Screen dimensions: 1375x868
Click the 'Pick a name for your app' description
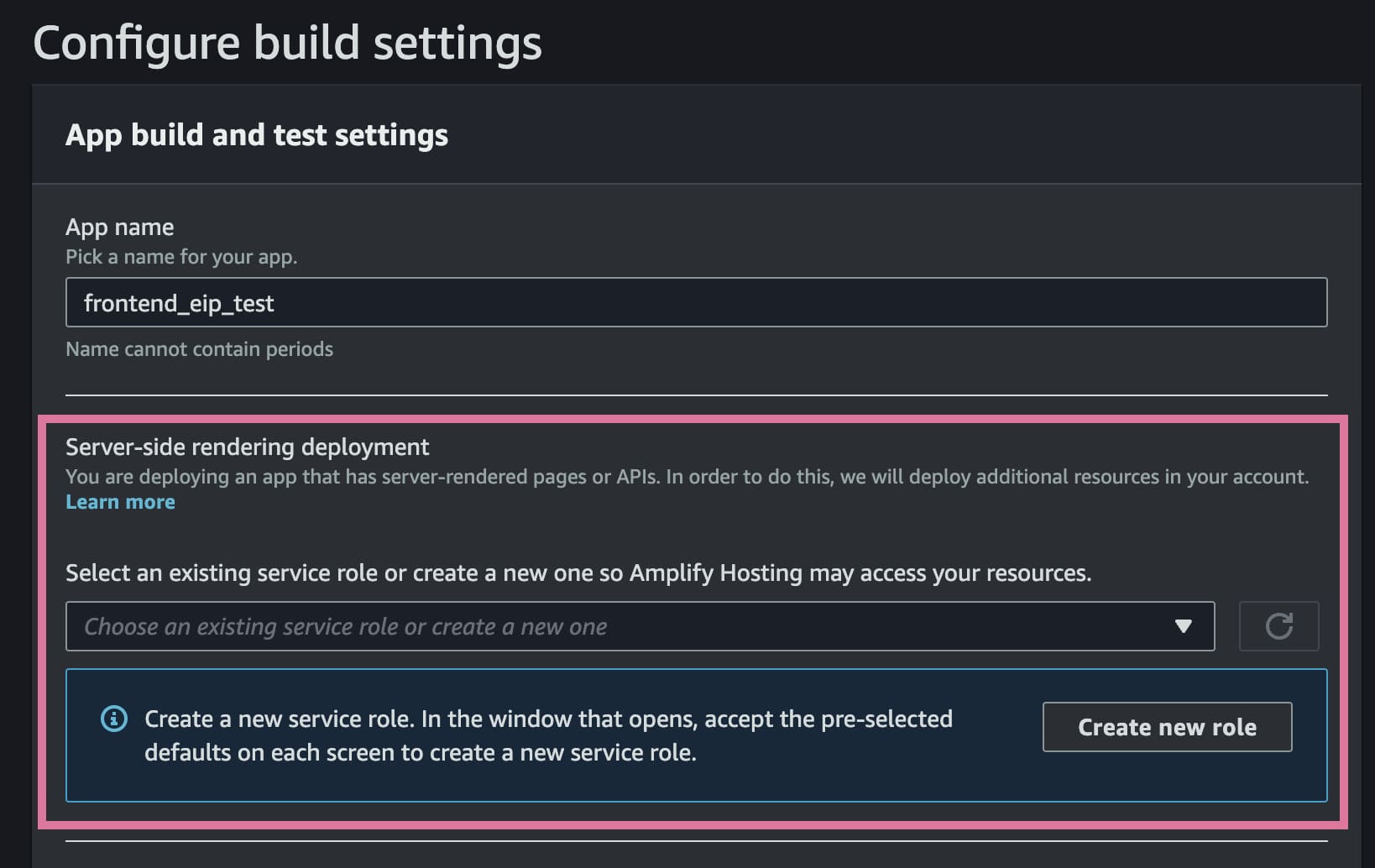(181, 257)
